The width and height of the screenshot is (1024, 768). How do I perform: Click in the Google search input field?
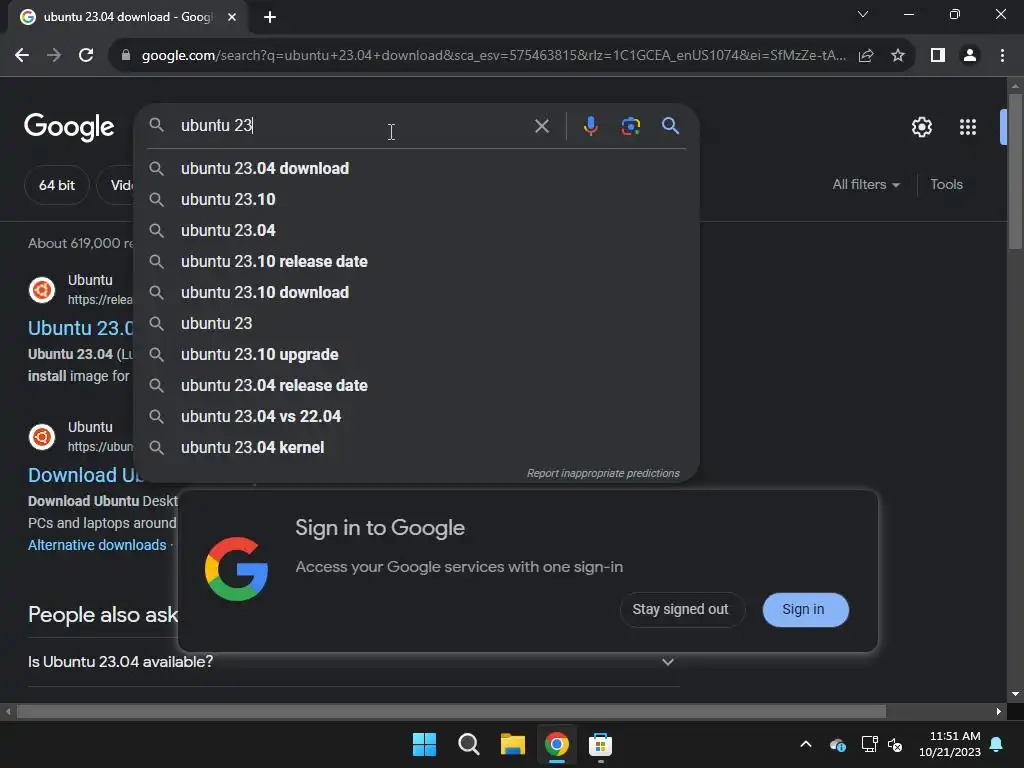(353, 125)
